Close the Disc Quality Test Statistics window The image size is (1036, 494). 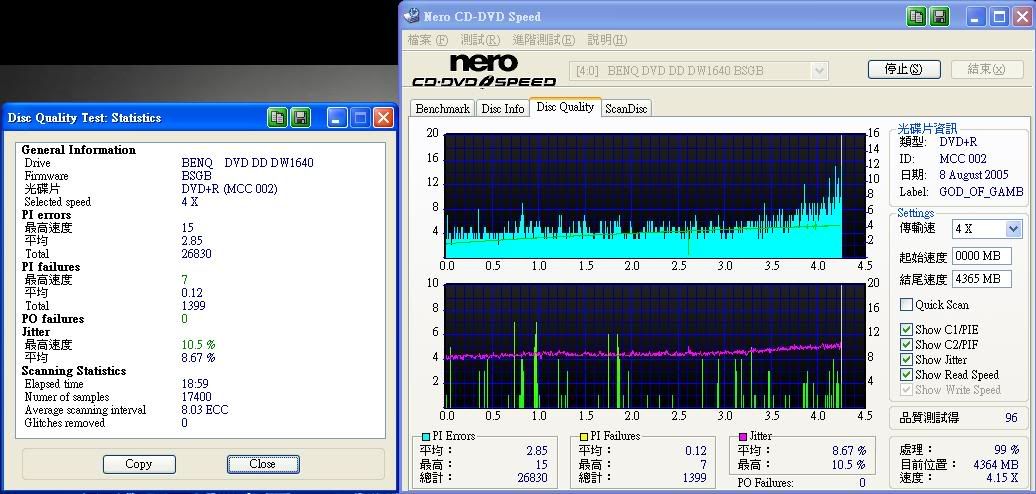(x=383, y=118)
